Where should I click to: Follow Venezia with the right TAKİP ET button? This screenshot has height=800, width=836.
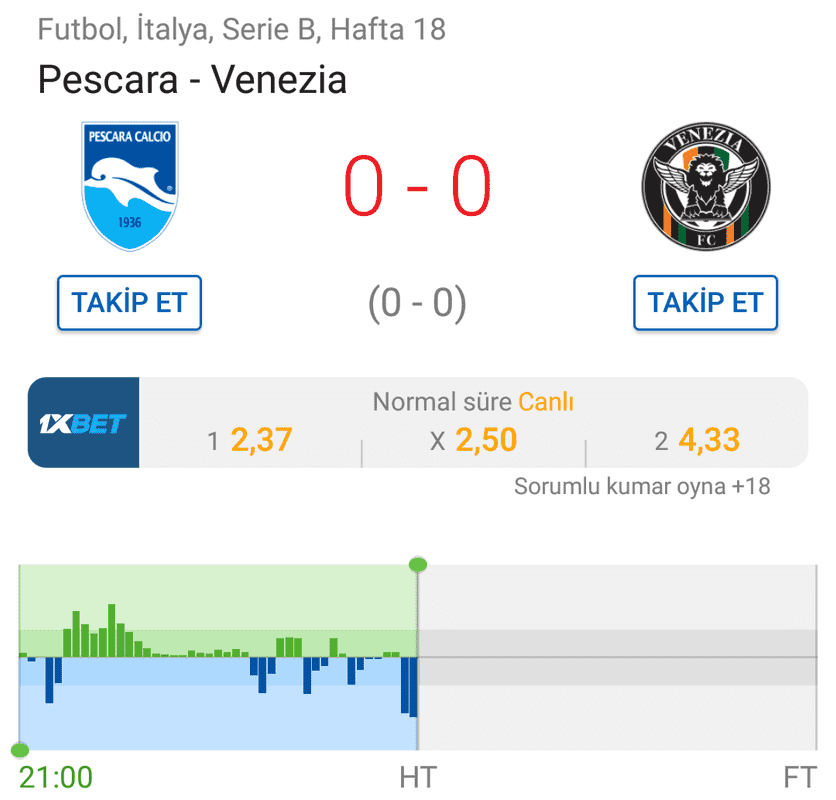[705, 303]
